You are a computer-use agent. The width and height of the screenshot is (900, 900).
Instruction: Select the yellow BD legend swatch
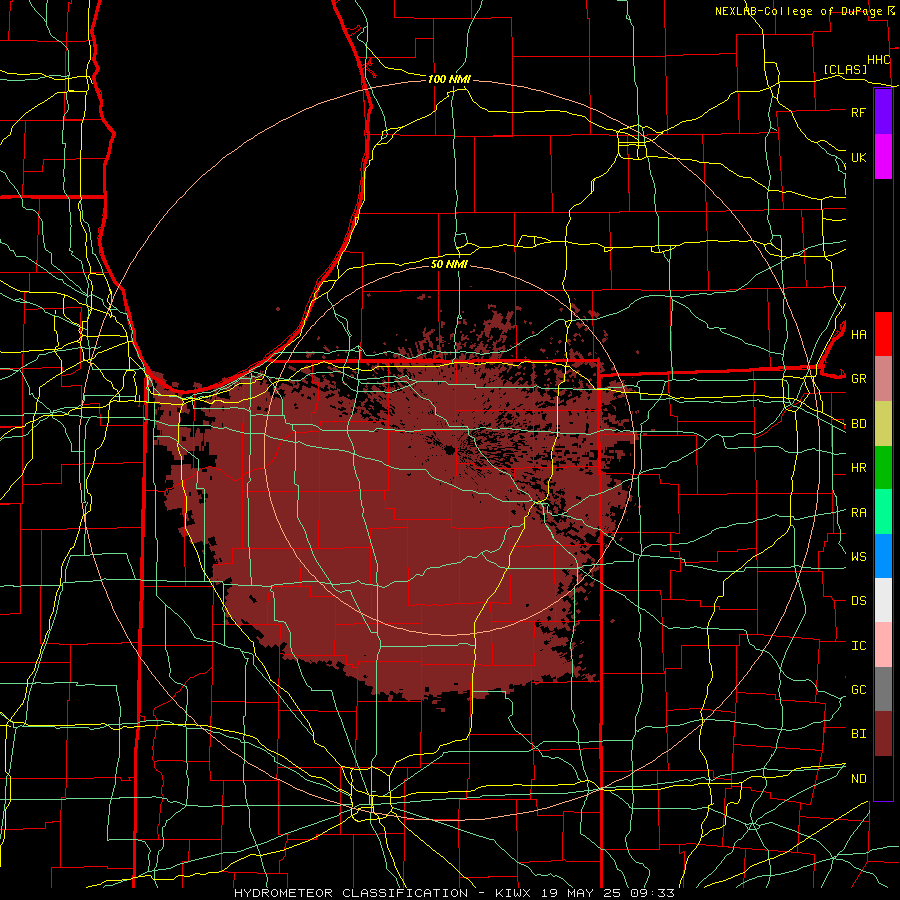click(x=883, y=423)
